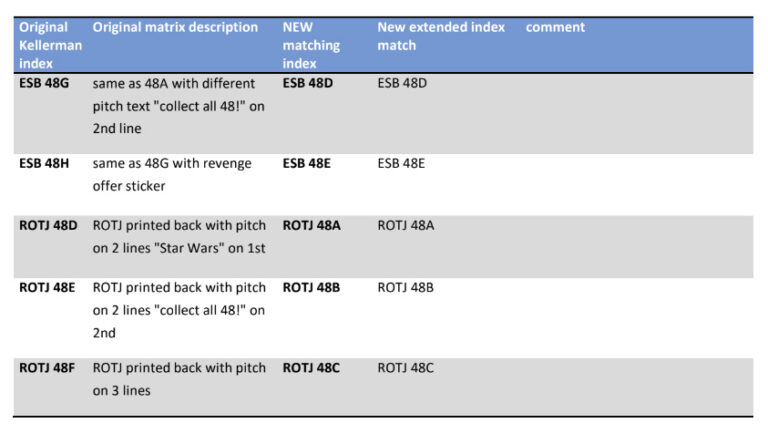
Task: Select the bold ROTJ 48D index cell
Action: point(48,225)
